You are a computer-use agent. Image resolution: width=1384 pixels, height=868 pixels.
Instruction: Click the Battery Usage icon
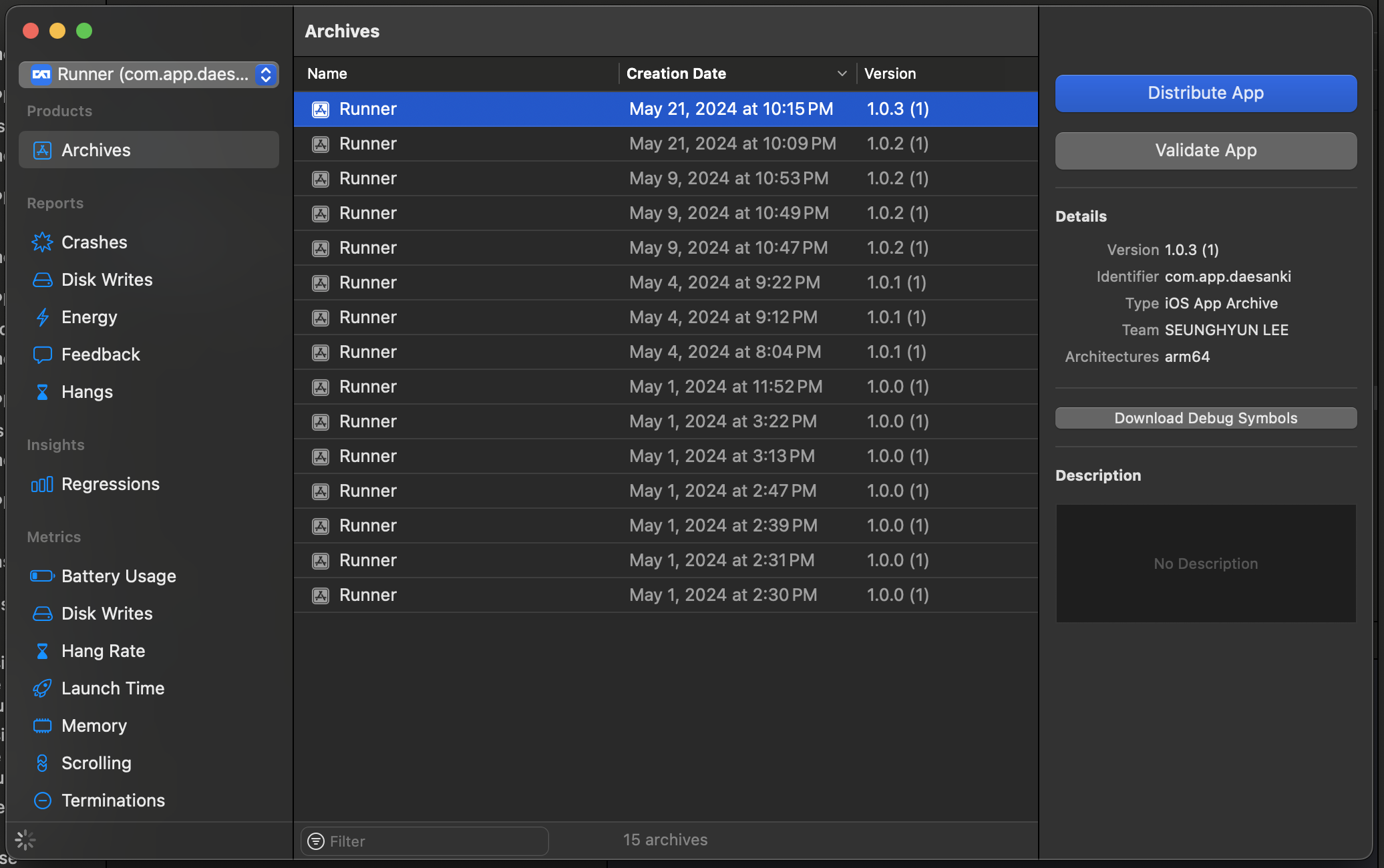pos(42,576)
